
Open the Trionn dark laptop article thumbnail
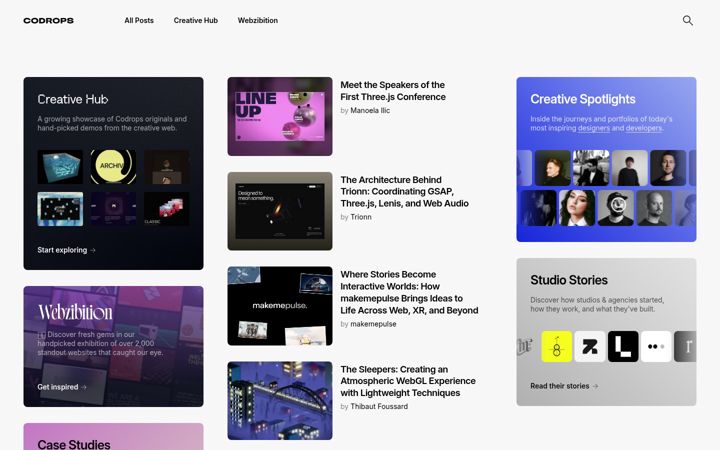tap(280, 211)
